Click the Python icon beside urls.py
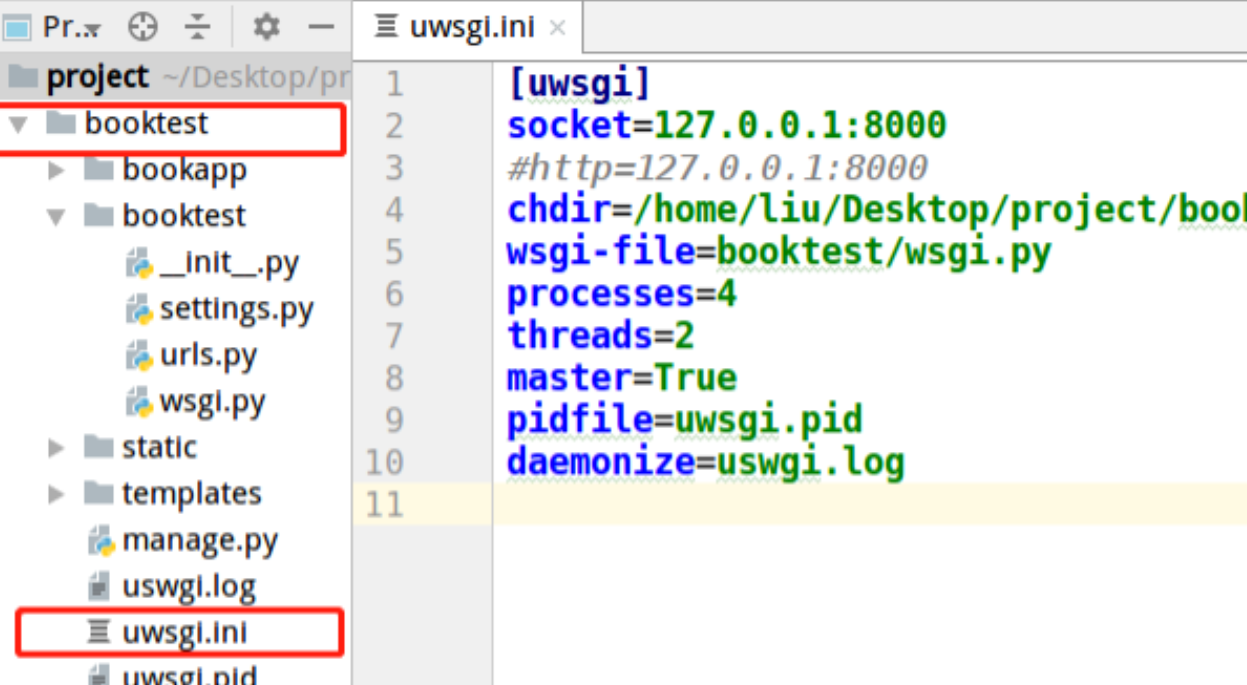Viewport: 1247px width, 685px height. coord(139,356)
